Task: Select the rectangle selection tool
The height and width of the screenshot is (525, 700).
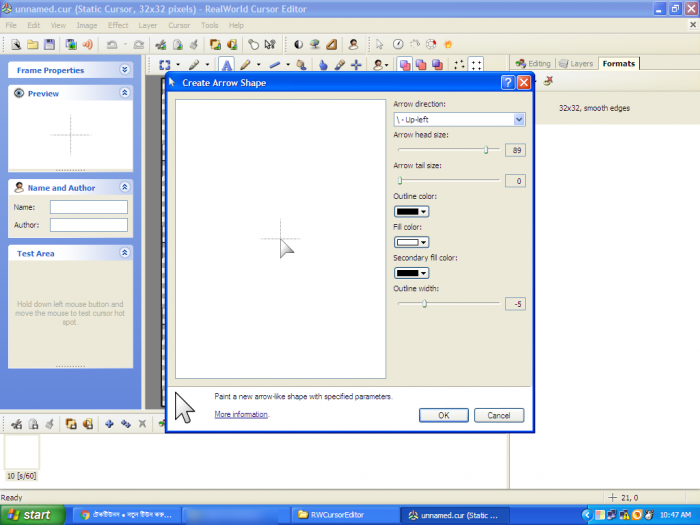Action: coord(165,65)
